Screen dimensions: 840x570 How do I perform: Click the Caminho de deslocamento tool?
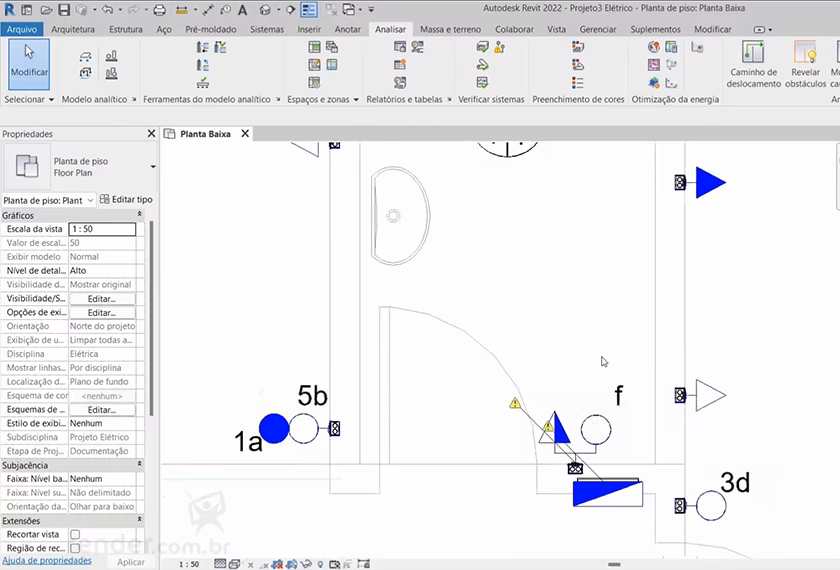pyautogui.click(x=753, y=64)
